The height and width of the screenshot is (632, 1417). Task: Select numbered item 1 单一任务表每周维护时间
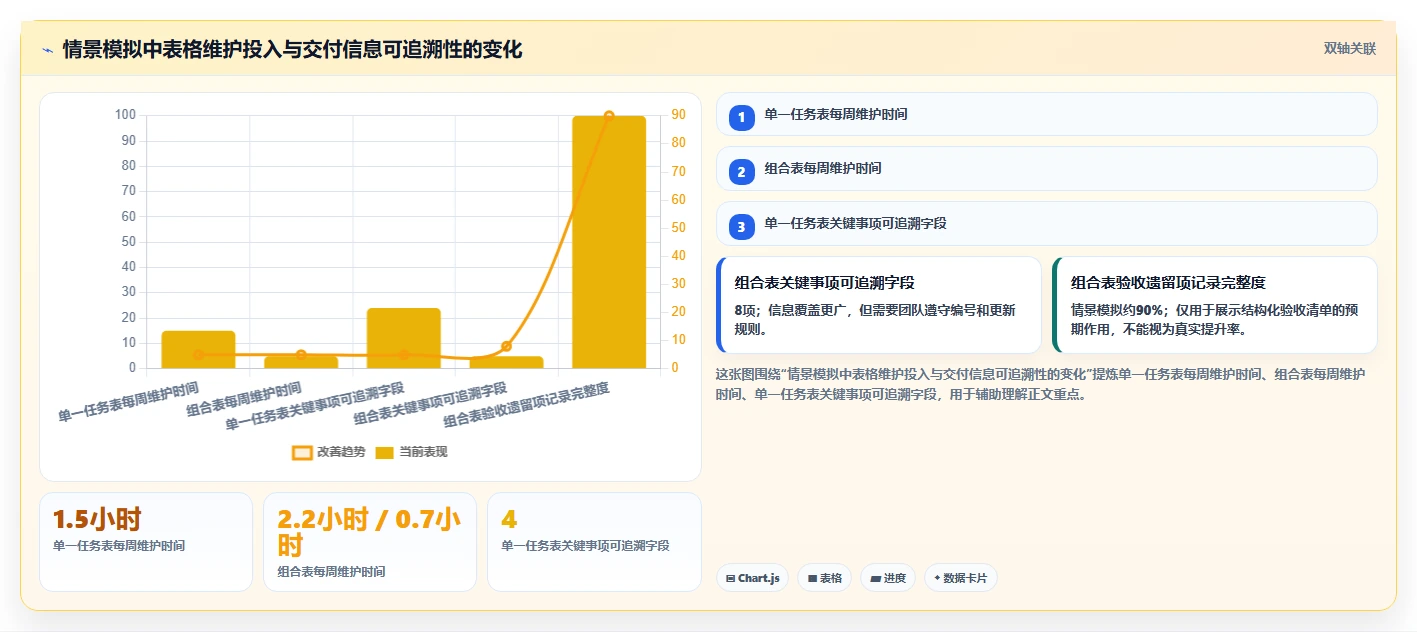[1047, 115]
